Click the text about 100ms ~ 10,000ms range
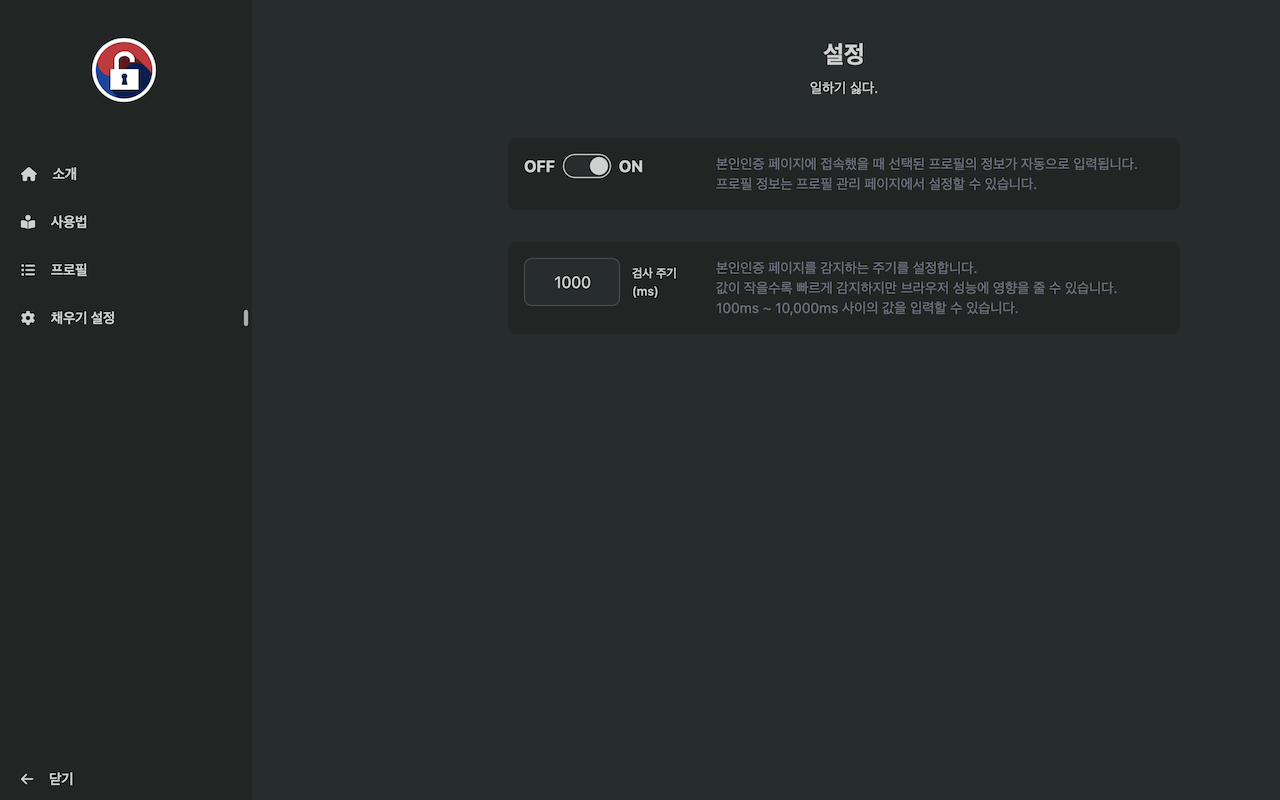1280x800 pixels. pyautogui.click(x=867, y=308)
